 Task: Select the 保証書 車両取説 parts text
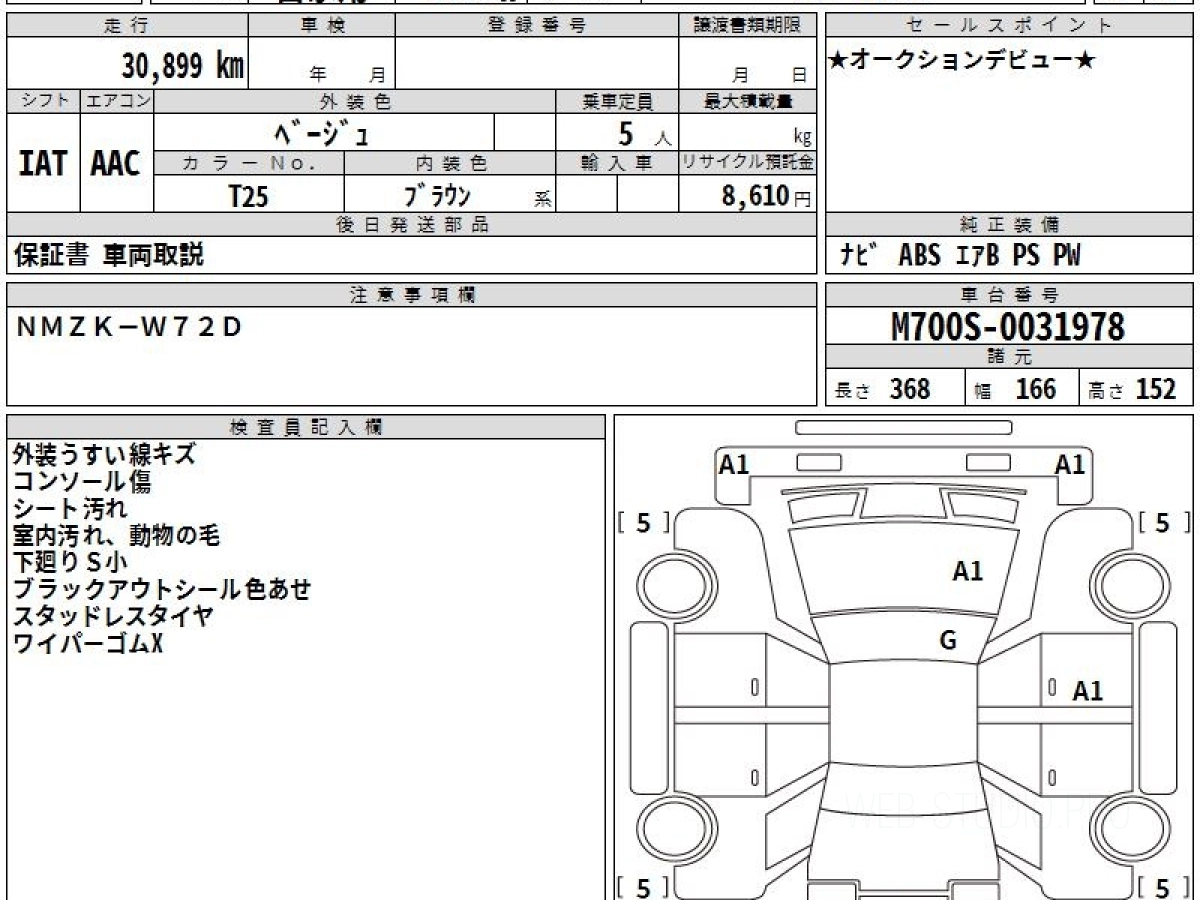coord(109,255)
